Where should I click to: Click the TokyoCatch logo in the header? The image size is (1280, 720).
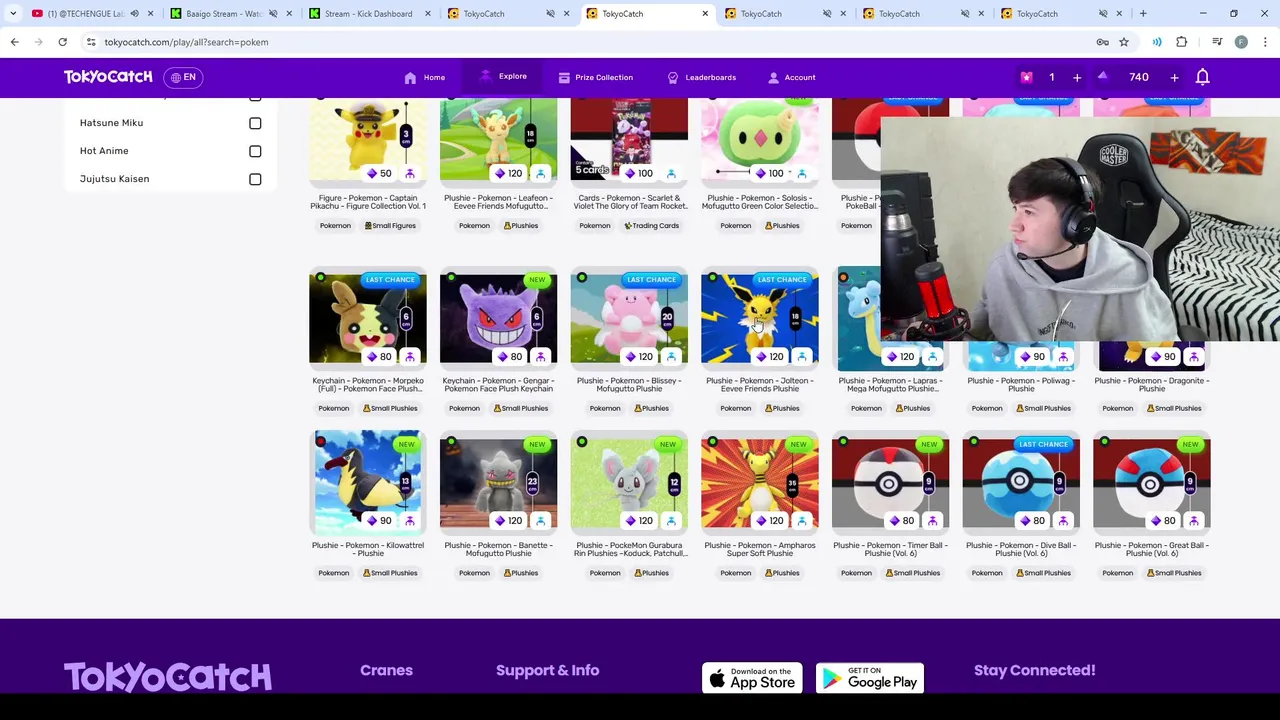coord(108,77)
